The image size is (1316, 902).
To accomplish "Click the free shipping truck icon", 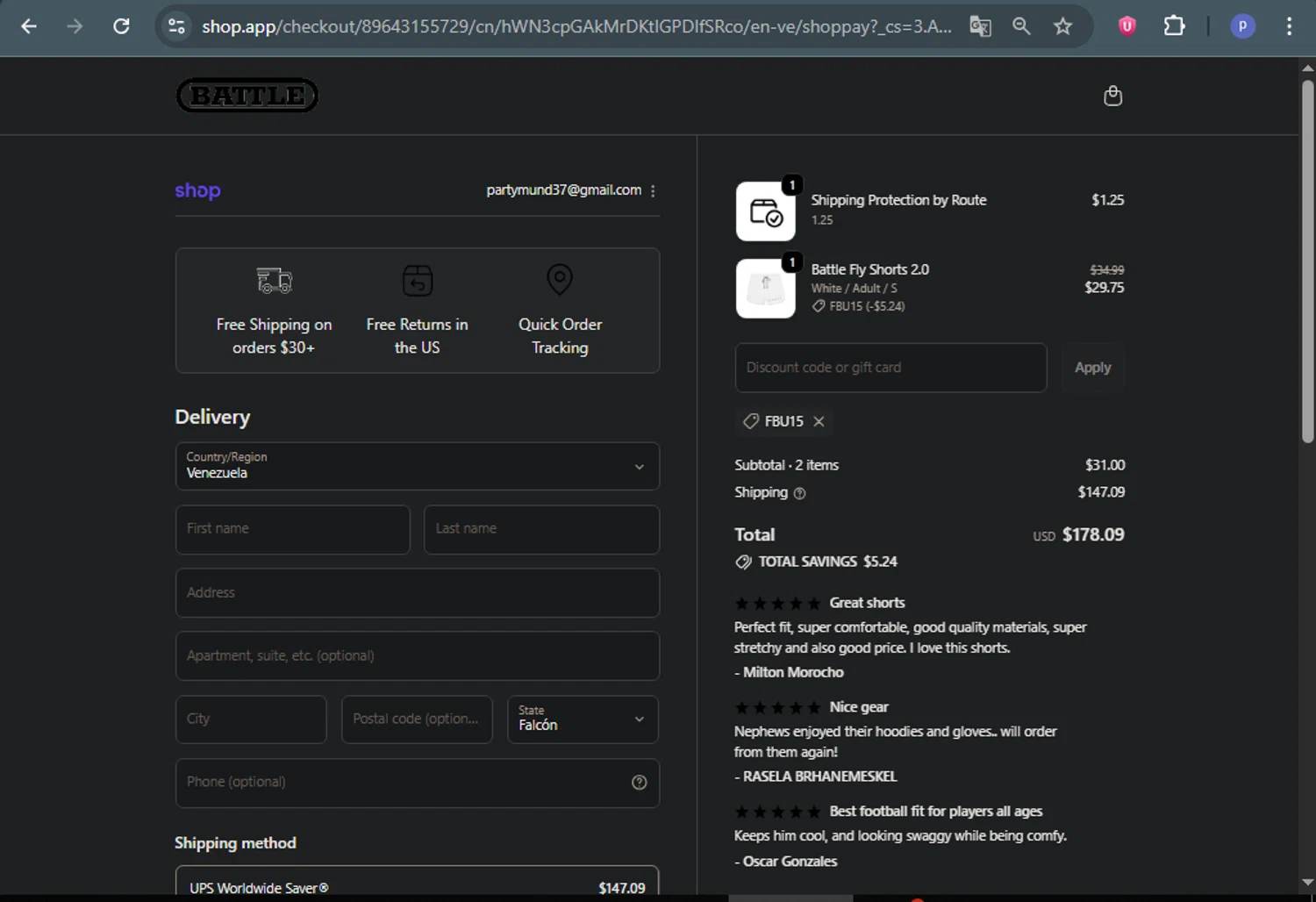I will pos(274,280).
